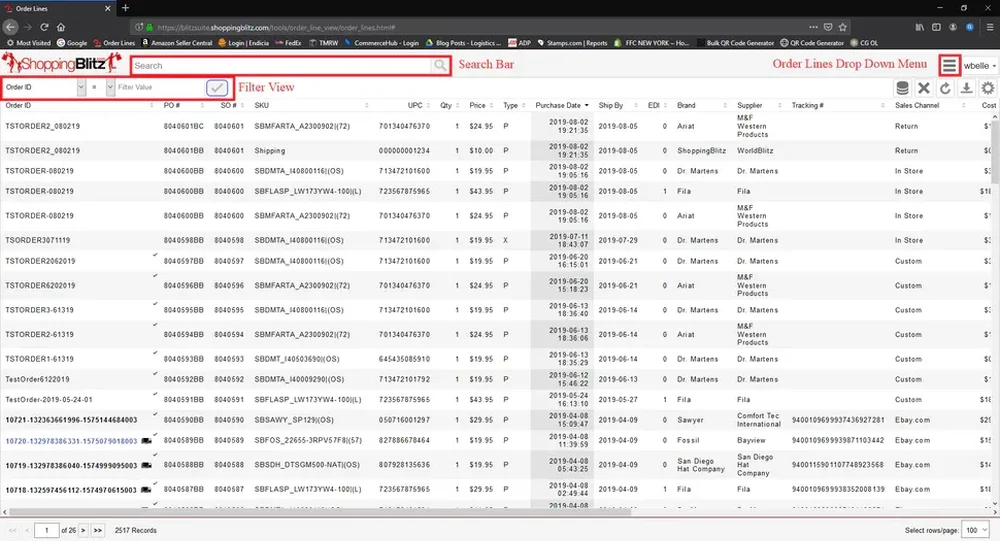Click the ShoppingBlitz logo
The width and height of the screenshot is (1000, 541).
click(62, 63)
